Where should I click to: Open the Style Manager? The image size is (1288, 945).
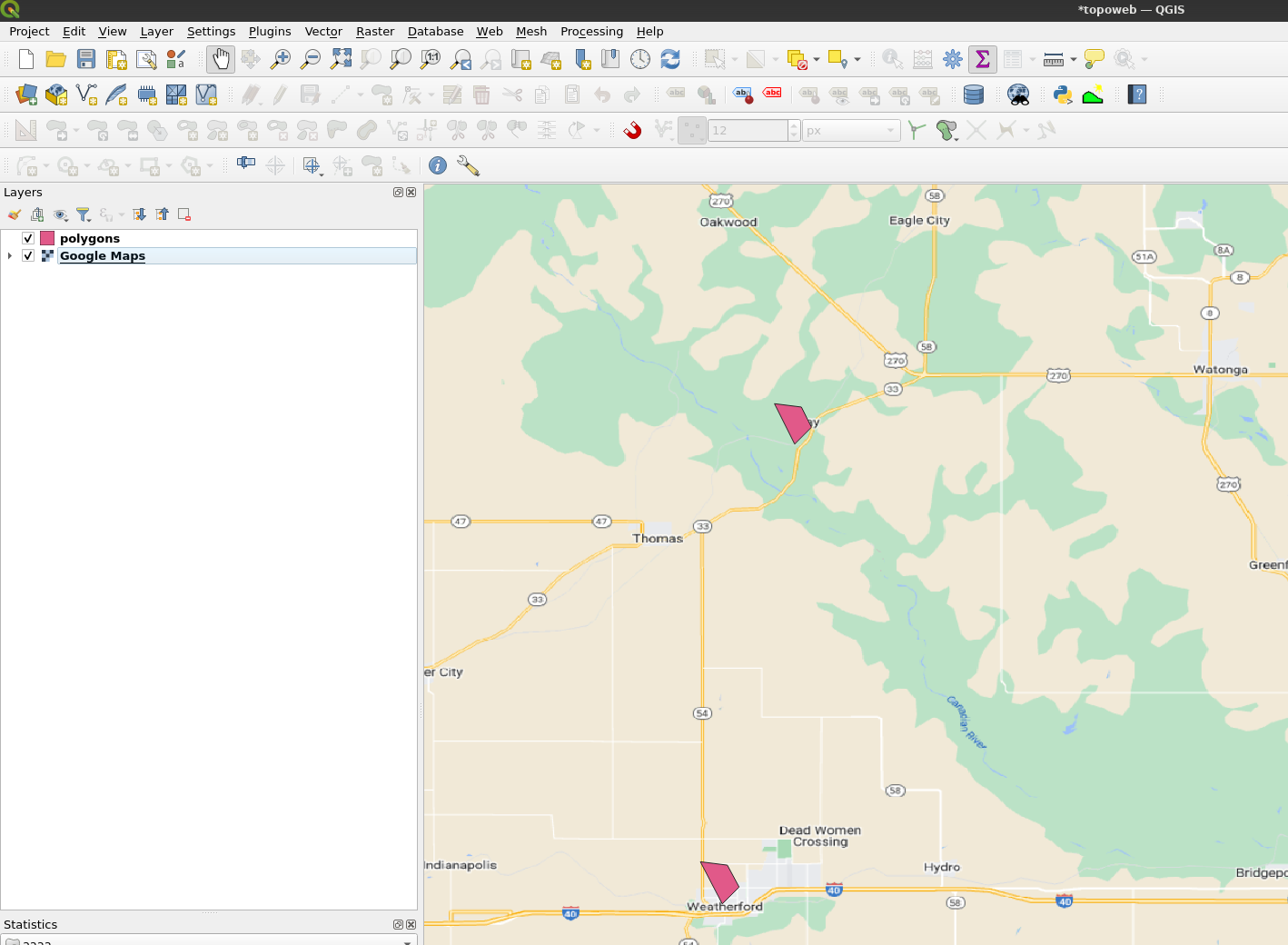click(x=176, y=59)
